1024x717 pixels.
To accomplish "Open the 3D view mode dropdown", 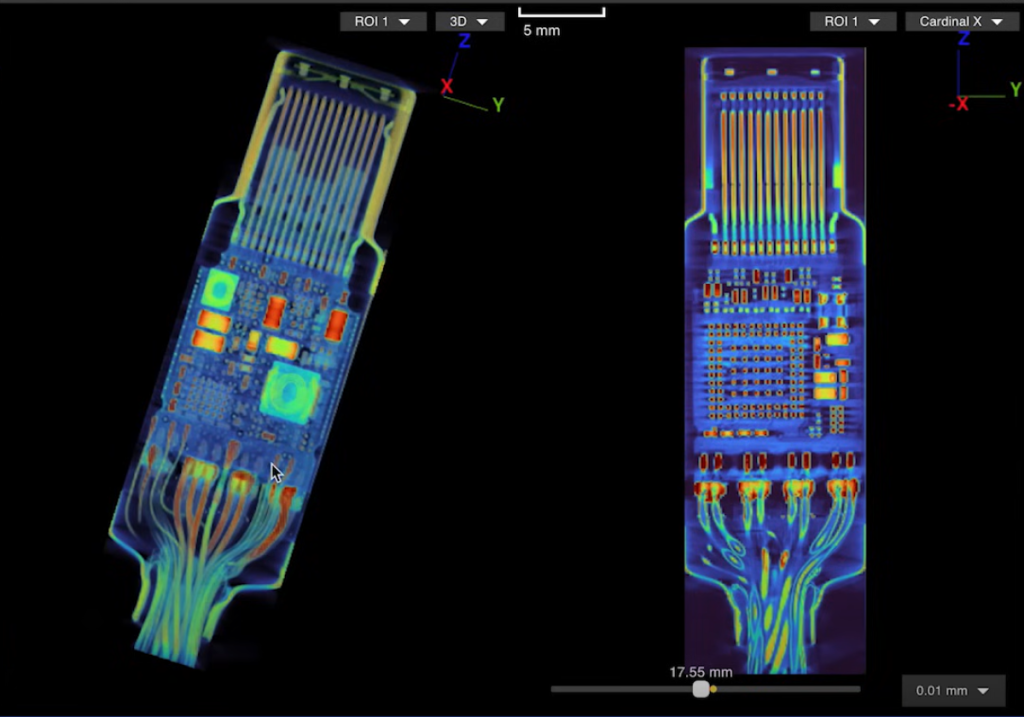I will [x=469, y=21].
